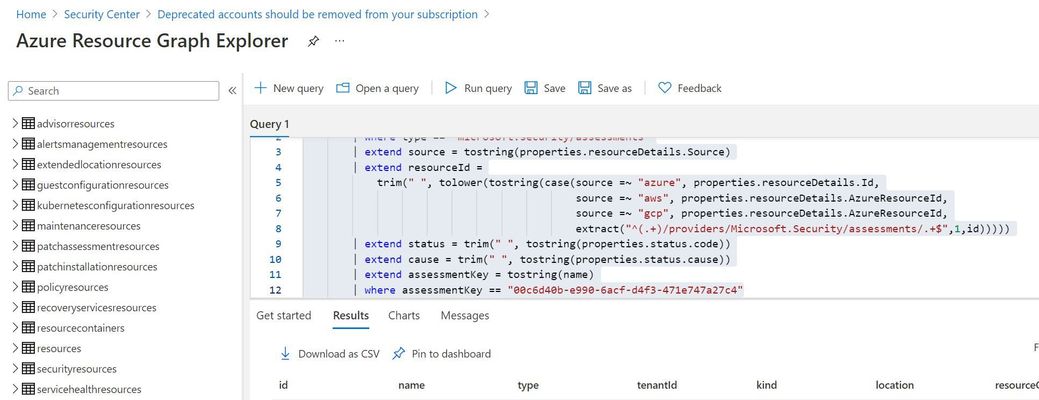Select the Query 1 tab

click(x=270, y=125)
